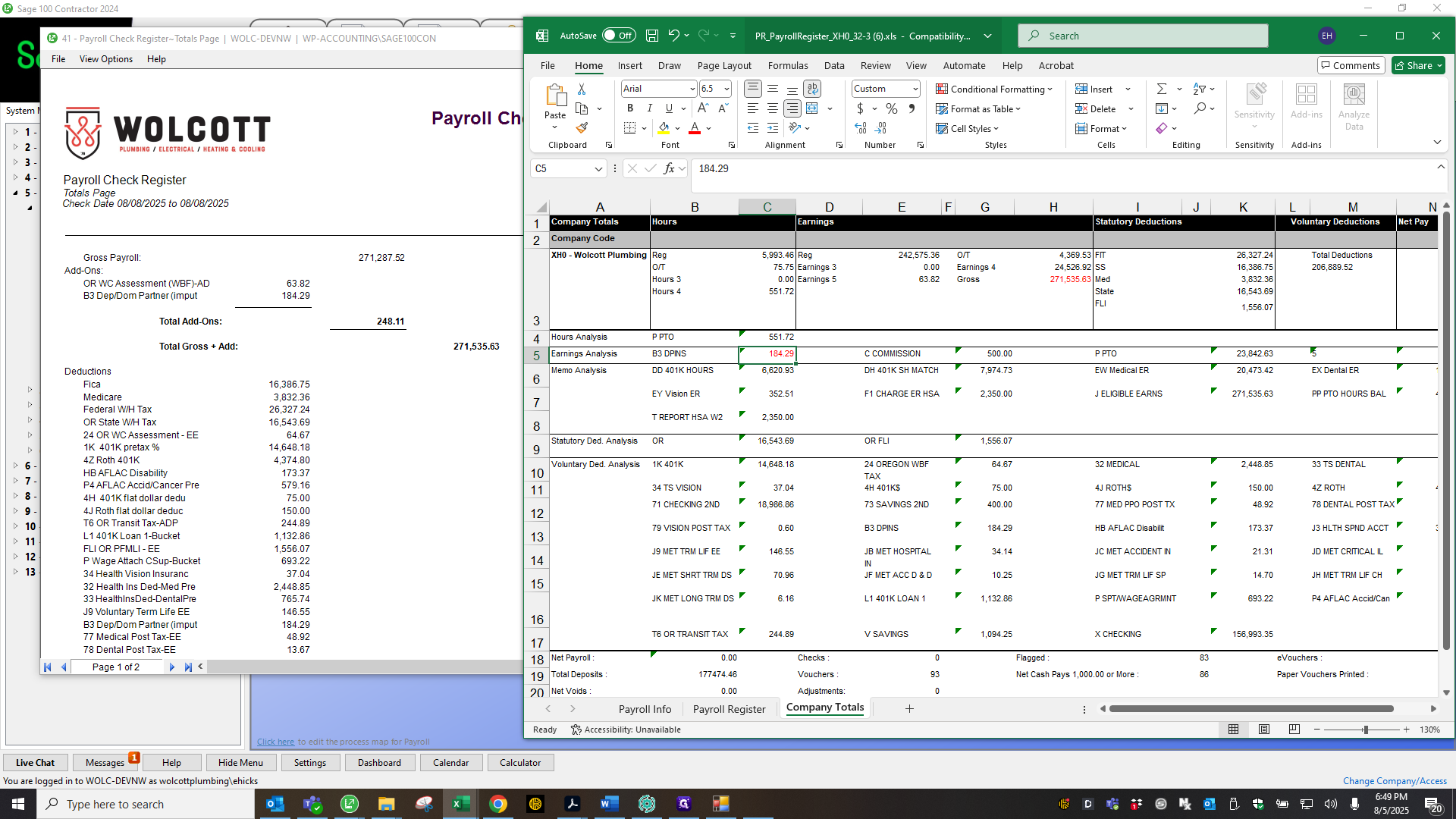
Task: Click Decrease Indent icon
Action: click(753, 128)
